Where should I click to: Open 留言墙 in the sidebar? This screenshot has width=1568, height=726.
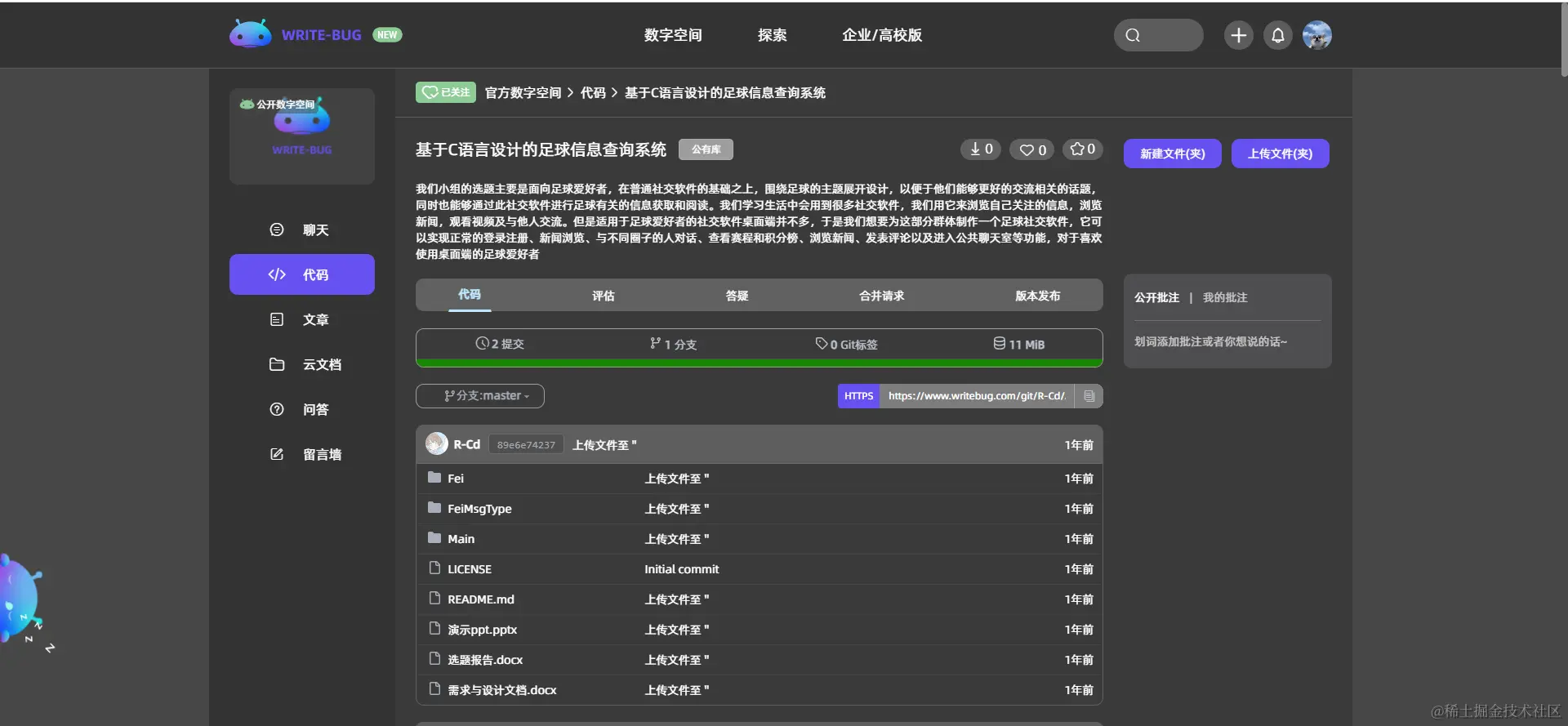click(302, 454)
